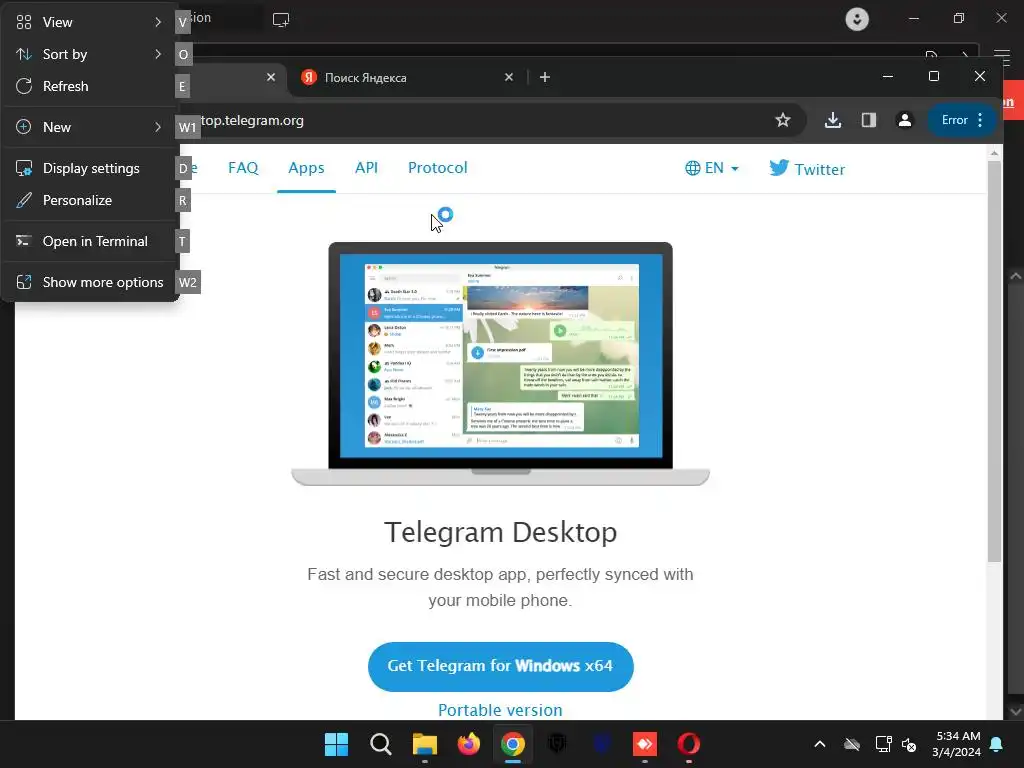This screenshot has width=1024, height=768.
Task: Click the Refresh circular arrow icon
Action: [x=24, y=86]
